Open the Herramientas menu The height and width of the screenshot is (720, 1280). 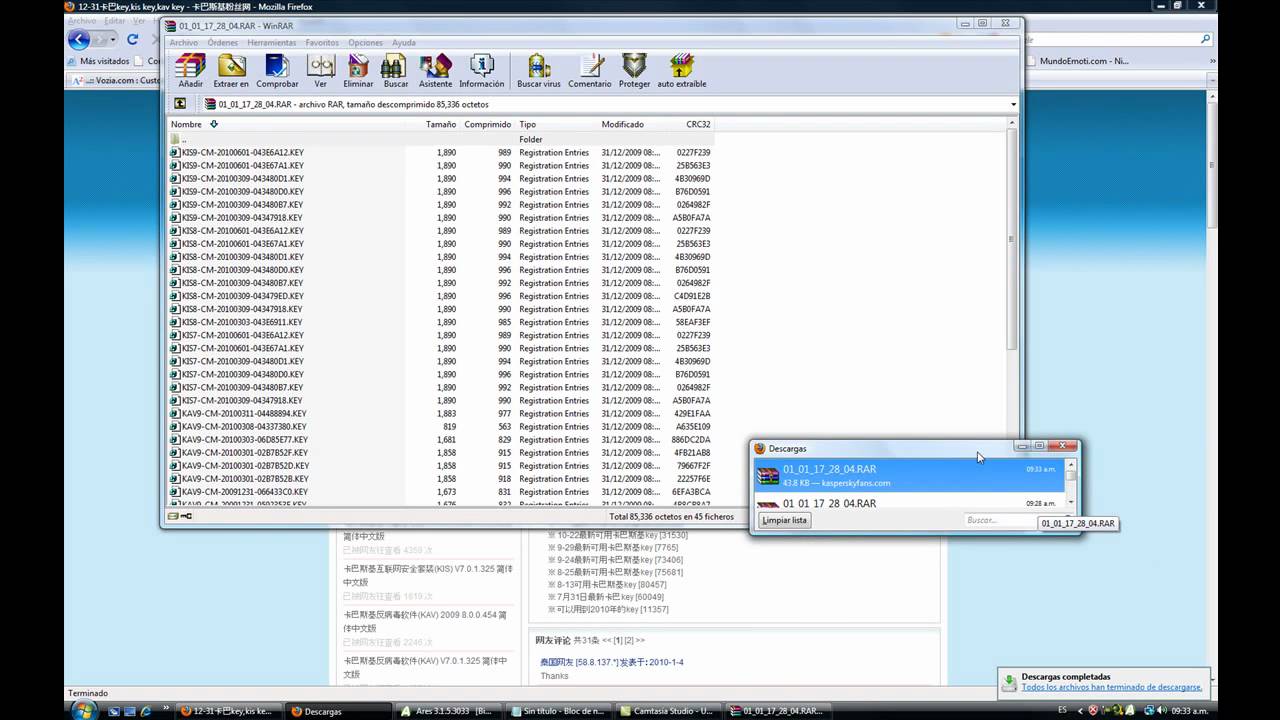pyautogui.click(x=272, y=43)
